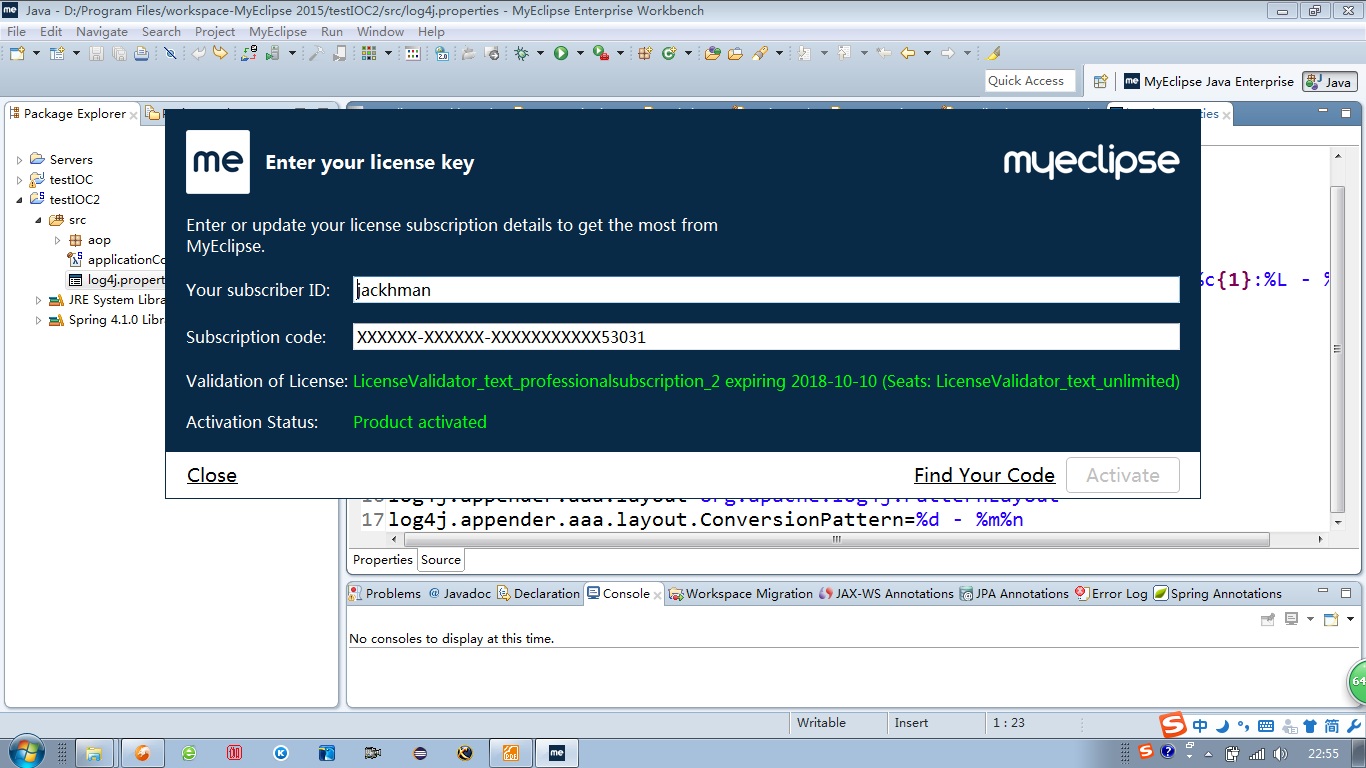Image resolution: width=1366 pixels, height=768 pixels.
Task: Expand the JRE System Library node
Action: [38, 300]
